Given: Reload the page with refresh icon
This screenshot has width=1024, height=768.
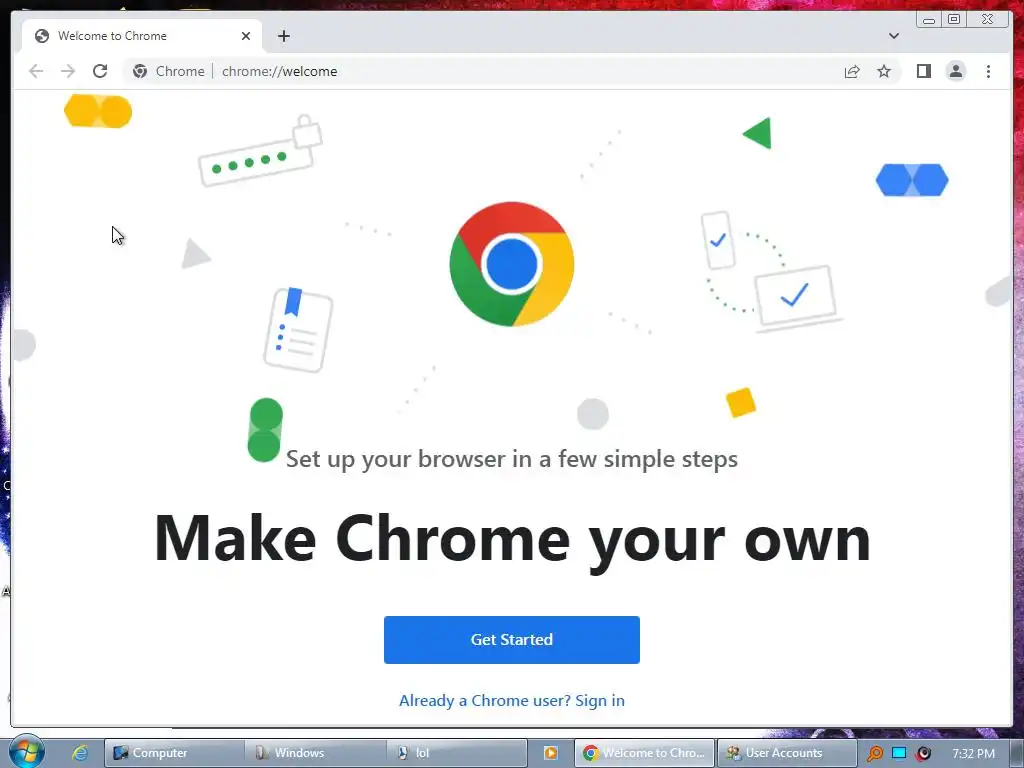Looking at the screenshot, I should (100, 71).
